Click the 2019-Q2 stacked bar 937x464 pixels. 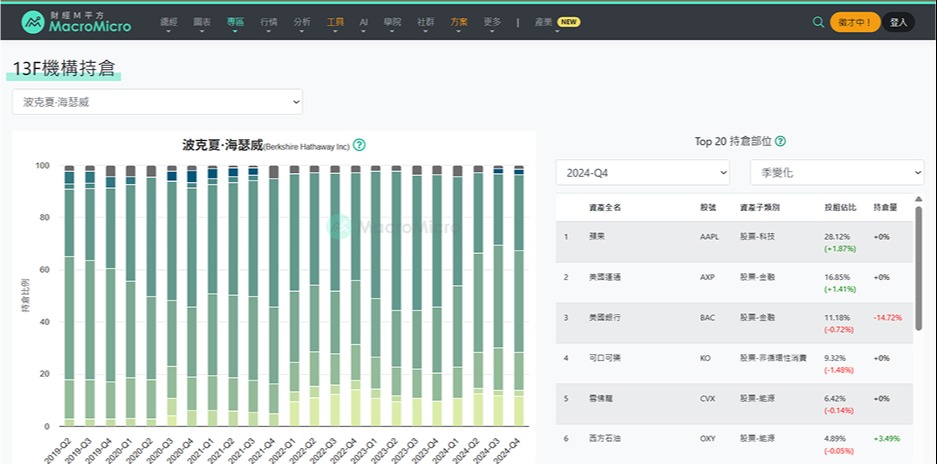[69, 296]
